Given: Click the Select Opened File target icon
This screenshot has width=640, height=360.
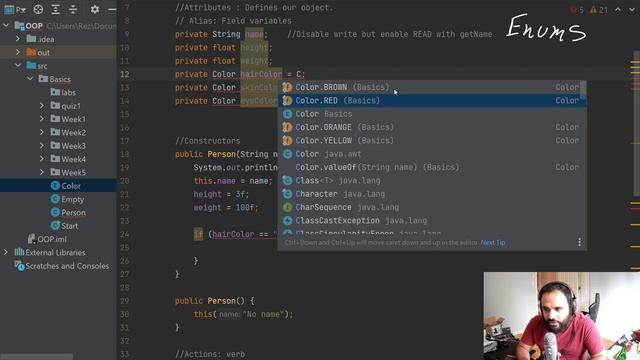Looking at the screenshot, I should (38, 9).
